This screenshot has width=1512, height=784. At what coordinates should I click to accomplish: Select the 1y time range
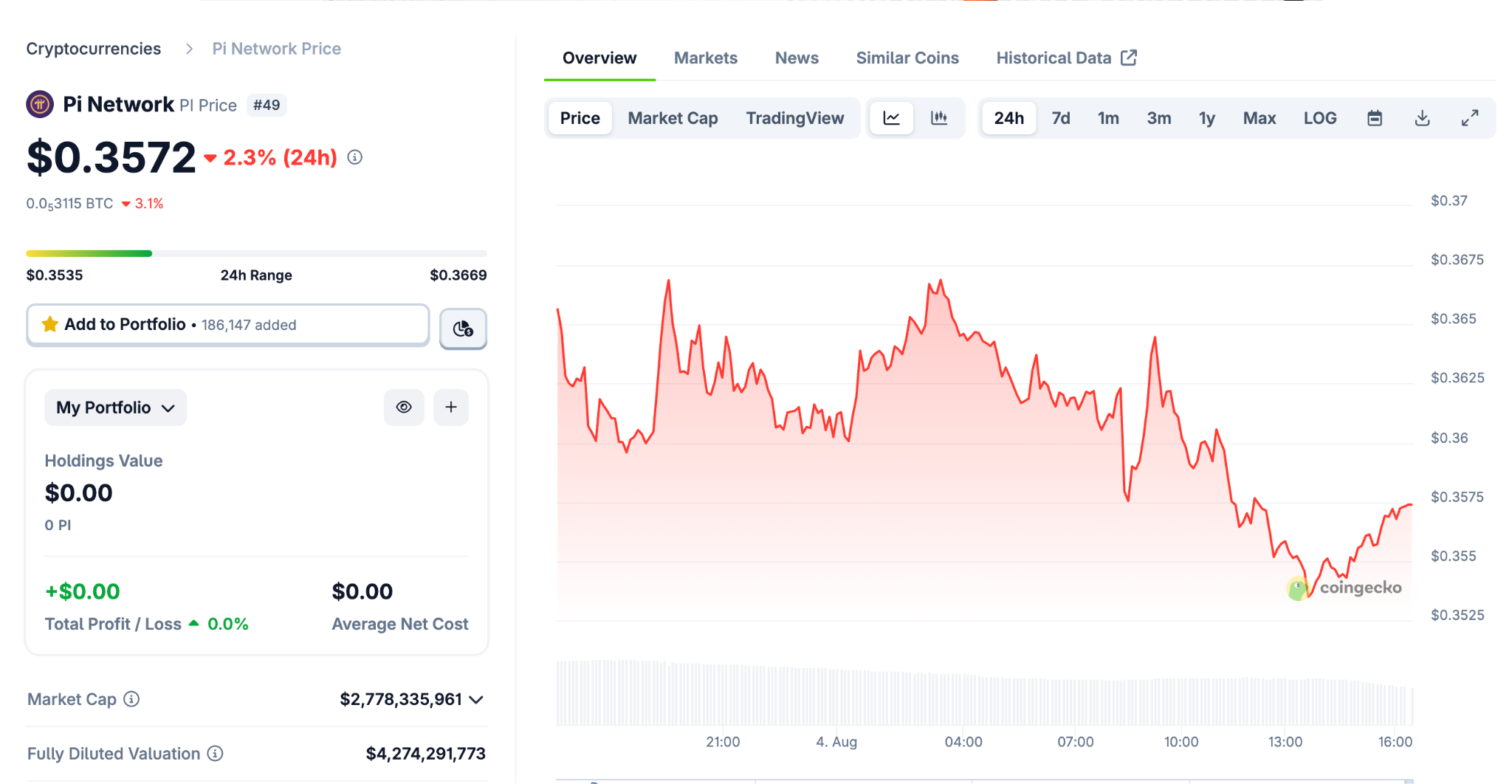click(x=1207, y=118)
